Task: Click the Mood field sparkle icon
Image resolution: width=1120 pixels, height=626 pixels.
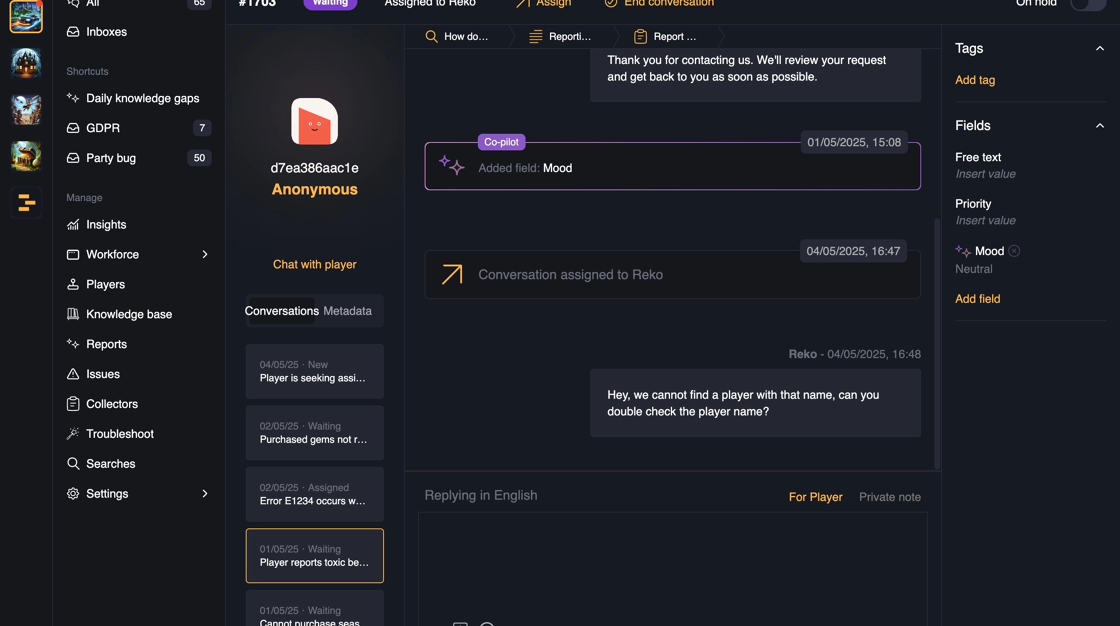Action: click(963, 251)
